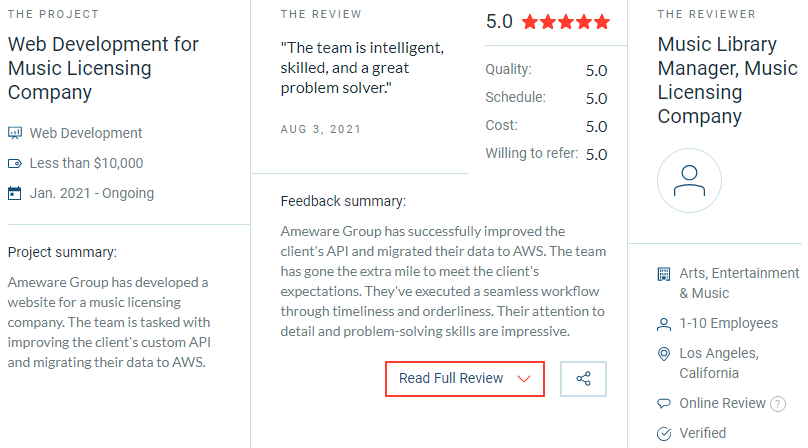Click the location pin icon

click(663, 354)
